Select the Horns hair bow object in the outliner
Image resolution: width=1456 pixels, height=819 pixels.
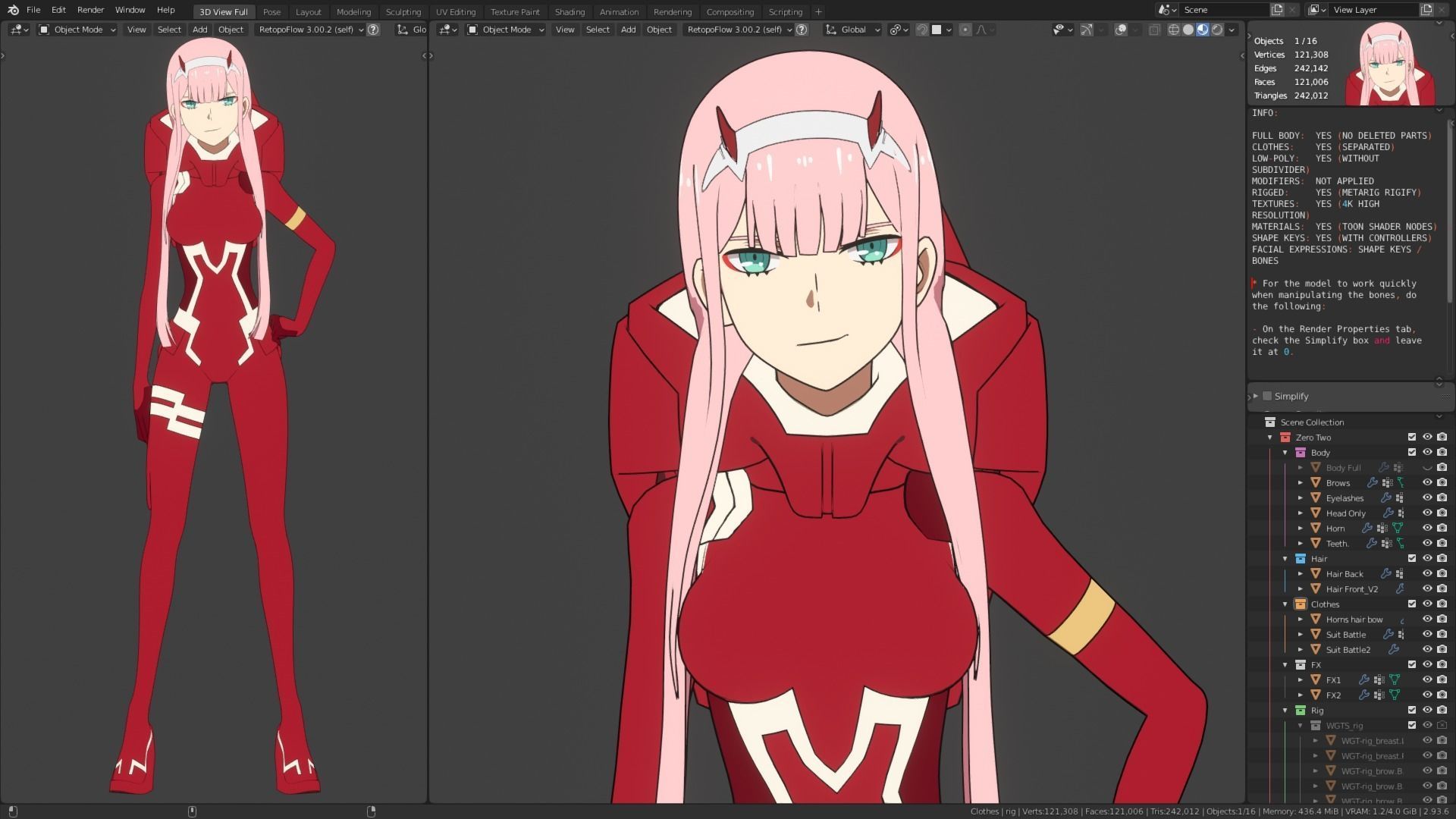(x=1354, y=619)
